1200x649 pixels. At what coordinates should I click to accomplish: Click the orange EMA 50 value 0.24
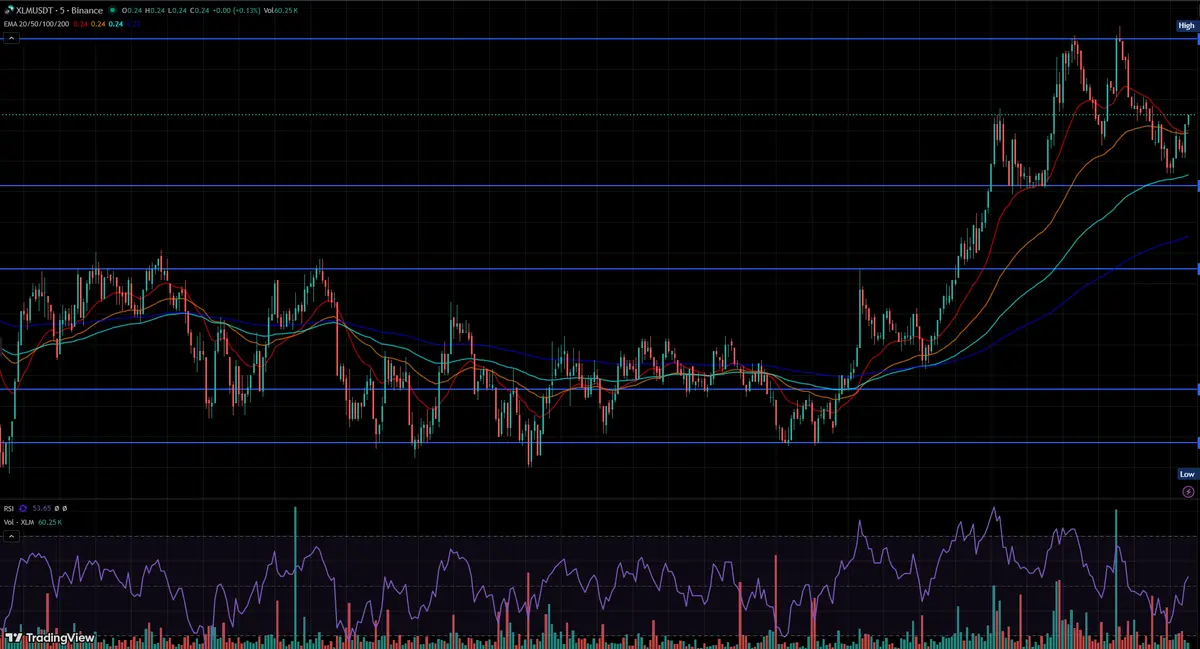click(x=98, y=24)
